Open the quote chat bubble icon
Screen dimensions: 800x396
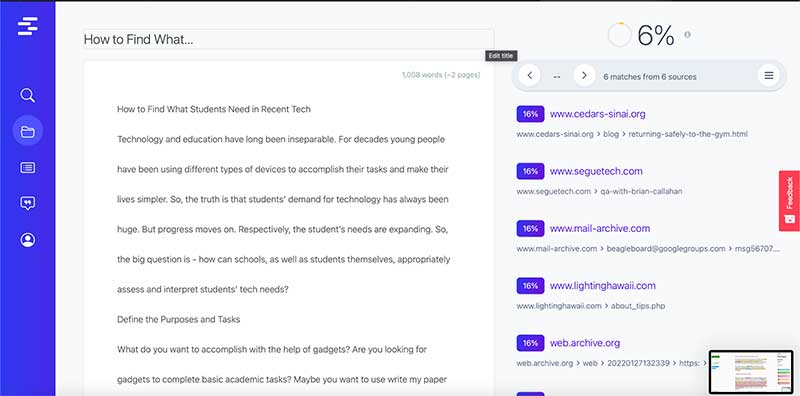coord(28,204)
